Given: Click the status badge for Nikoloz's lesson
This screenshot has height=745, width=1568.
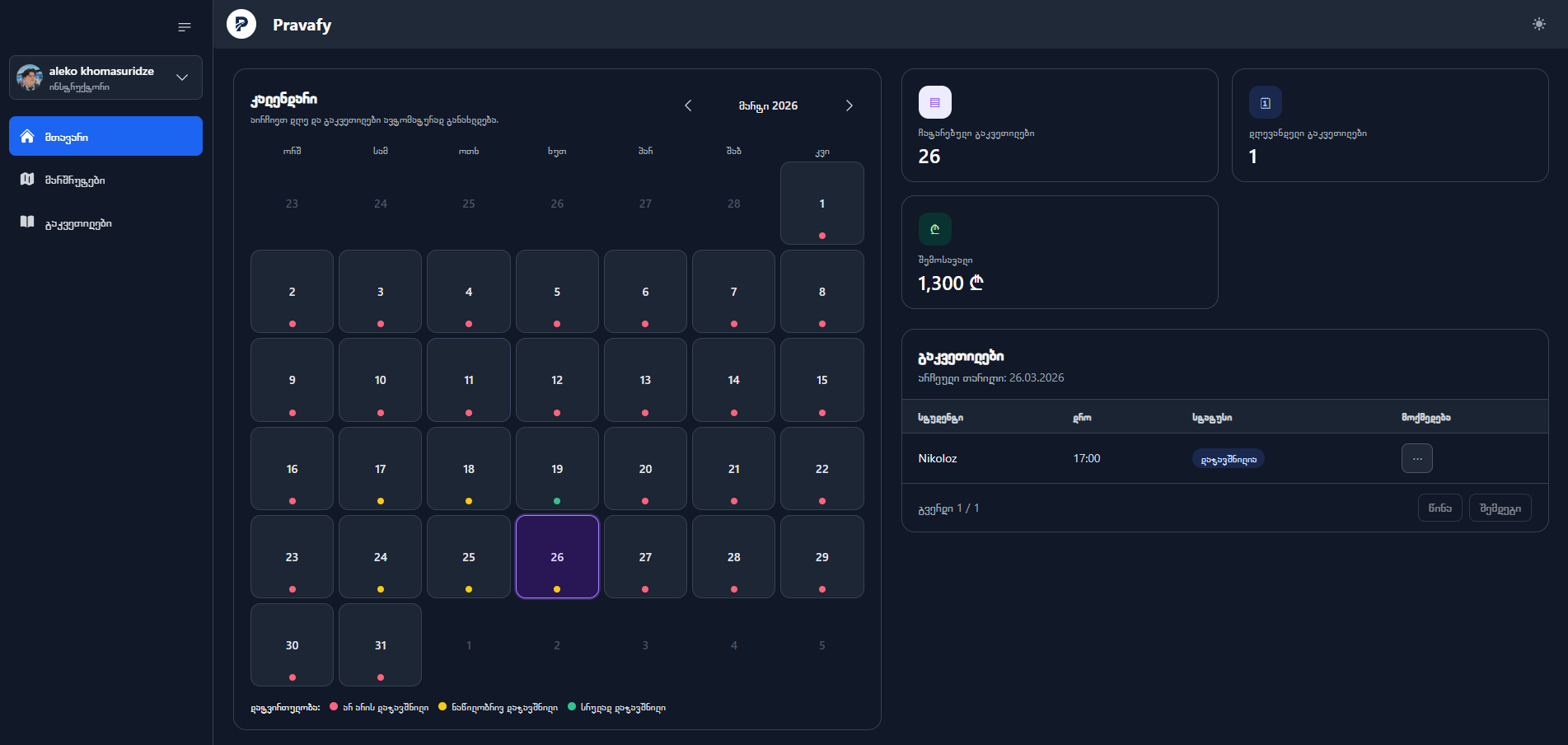Looking at the screenshot, I should [1228, 459].
